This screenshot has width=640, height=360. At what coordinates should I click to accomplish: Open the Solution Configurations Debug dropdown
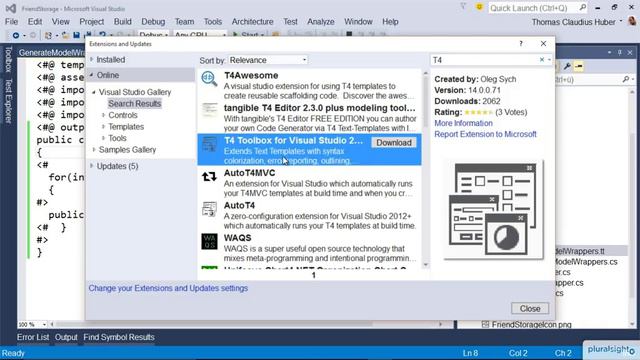[x=153, y=36]
